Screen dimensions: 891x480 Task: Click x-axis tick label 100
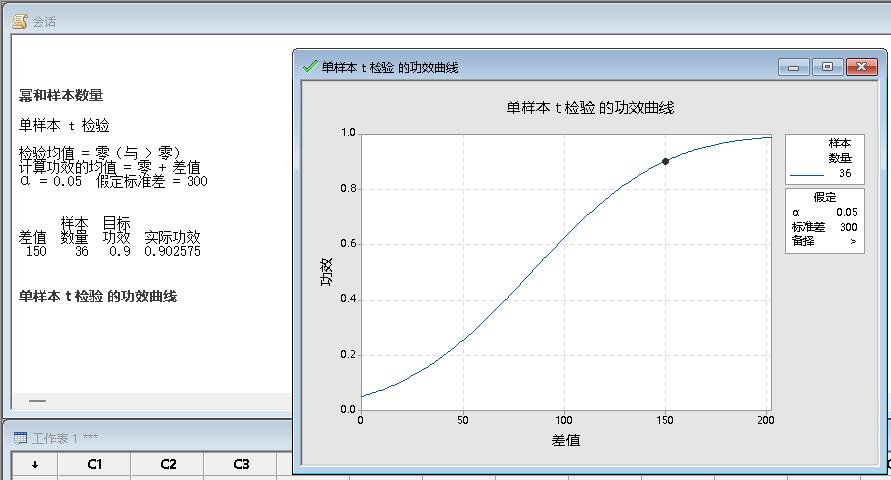coord(564,420)
